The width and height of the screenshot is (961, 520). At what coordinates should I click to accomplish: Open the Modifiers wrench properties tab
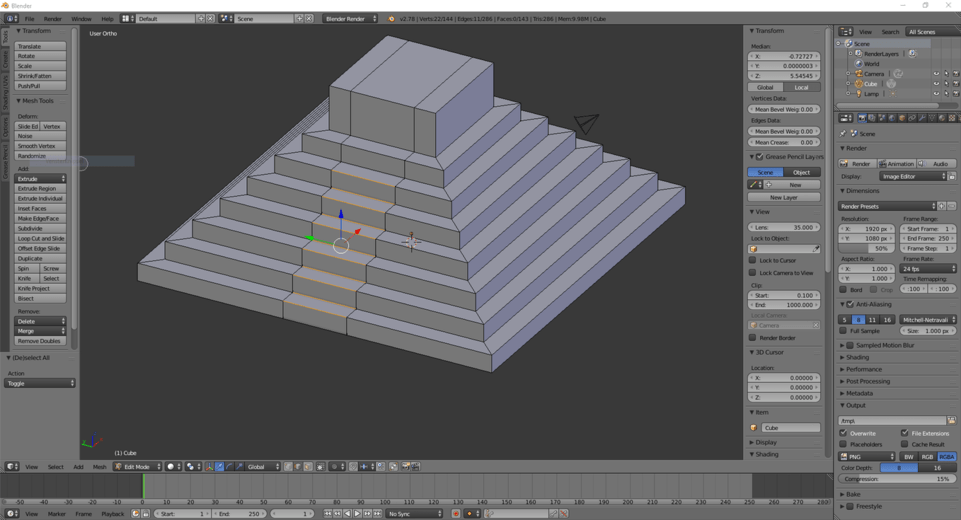coord(922,118)
